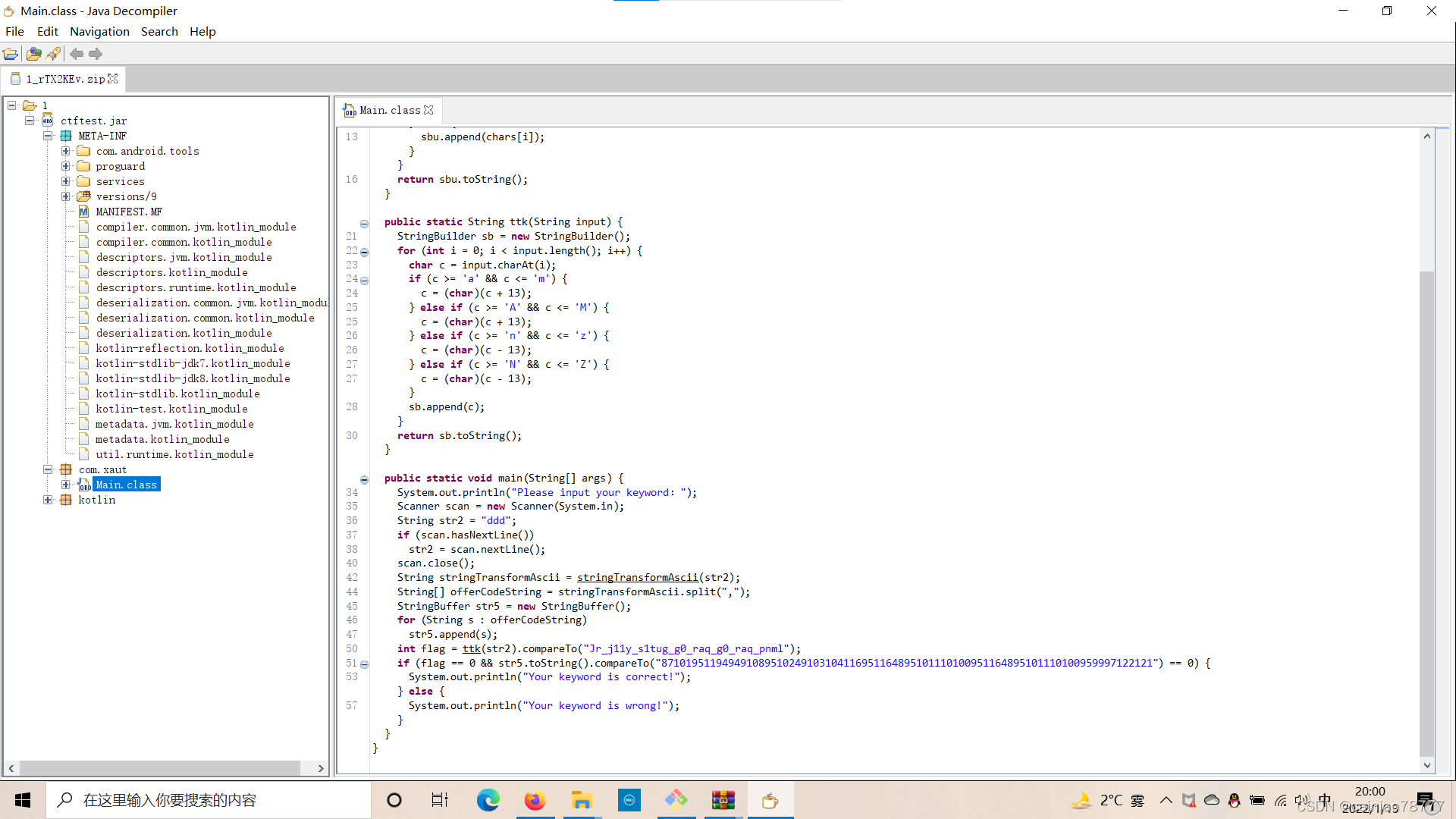The image size is (1456, 819).
Task: Open the Search menu
Action: 159,31
